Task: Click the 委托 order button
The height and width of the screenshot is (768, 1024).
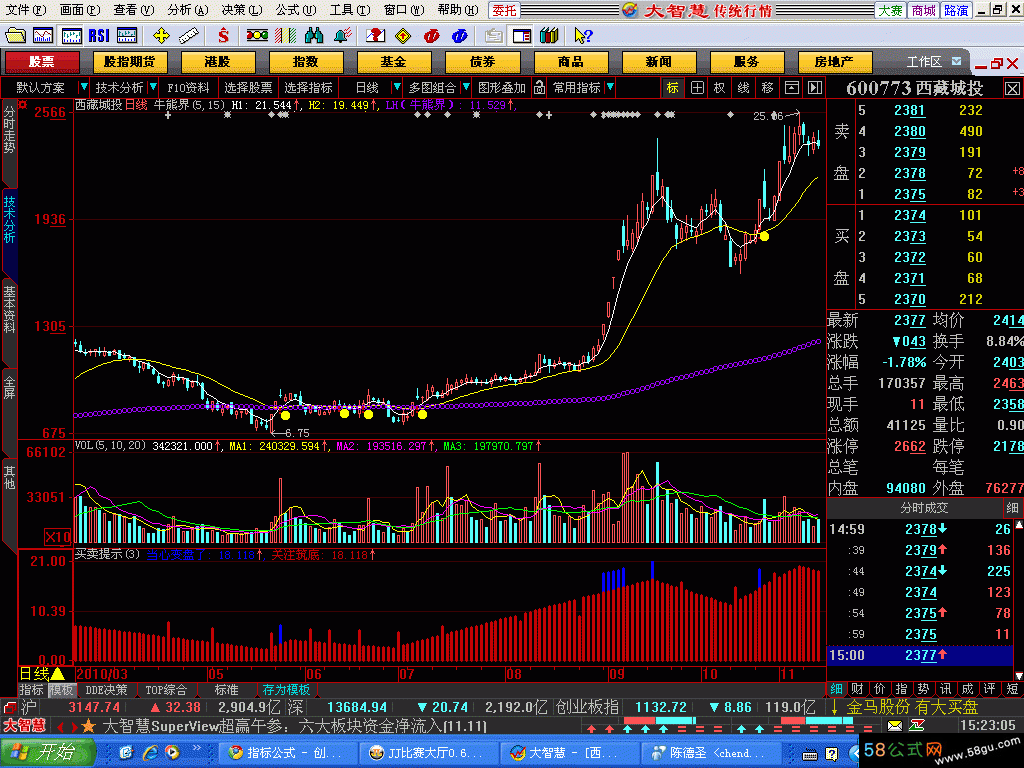Action: pyautogui.click(x=504, y=10)
